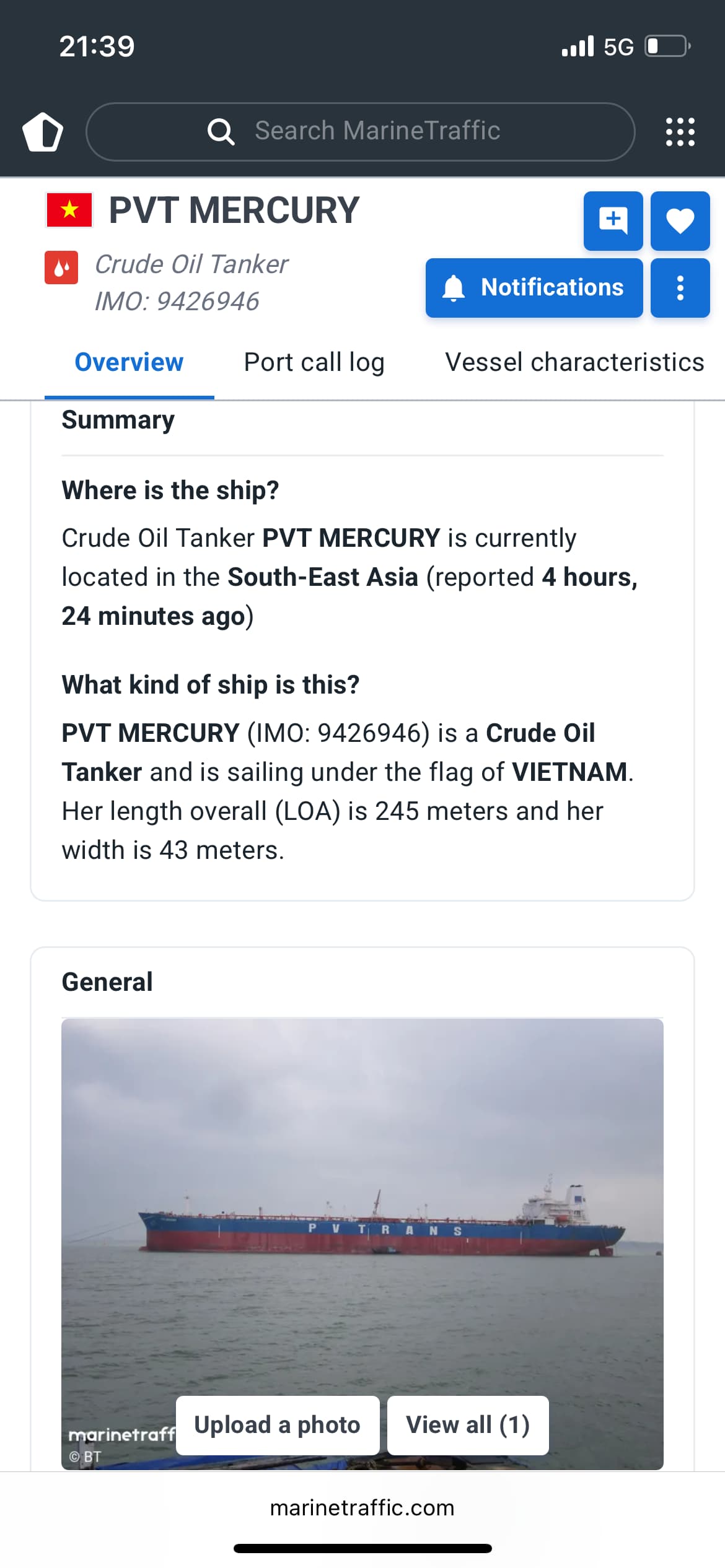Open the three-dot more options menu
Image resolution: width=725 pixels, height=1568 pixels.
pyautogui.click(x=680, y=288)
